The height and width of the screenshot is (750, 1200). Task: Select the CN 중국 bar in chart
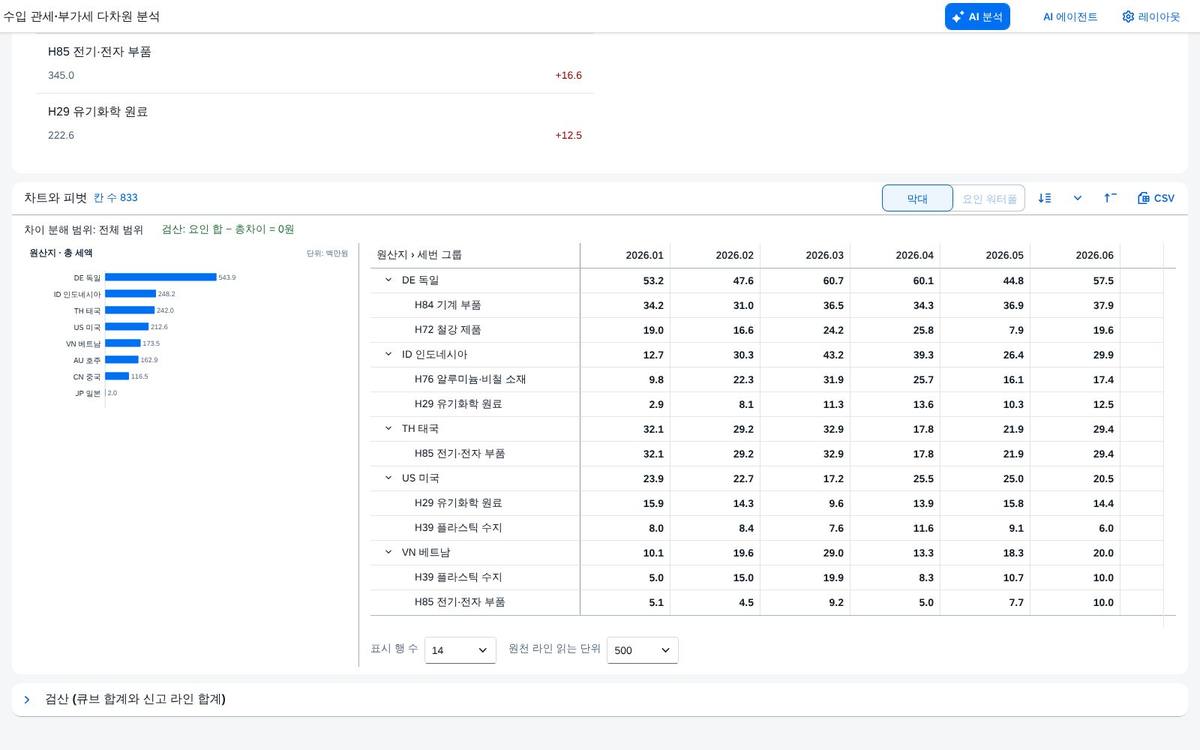(117, 376)
